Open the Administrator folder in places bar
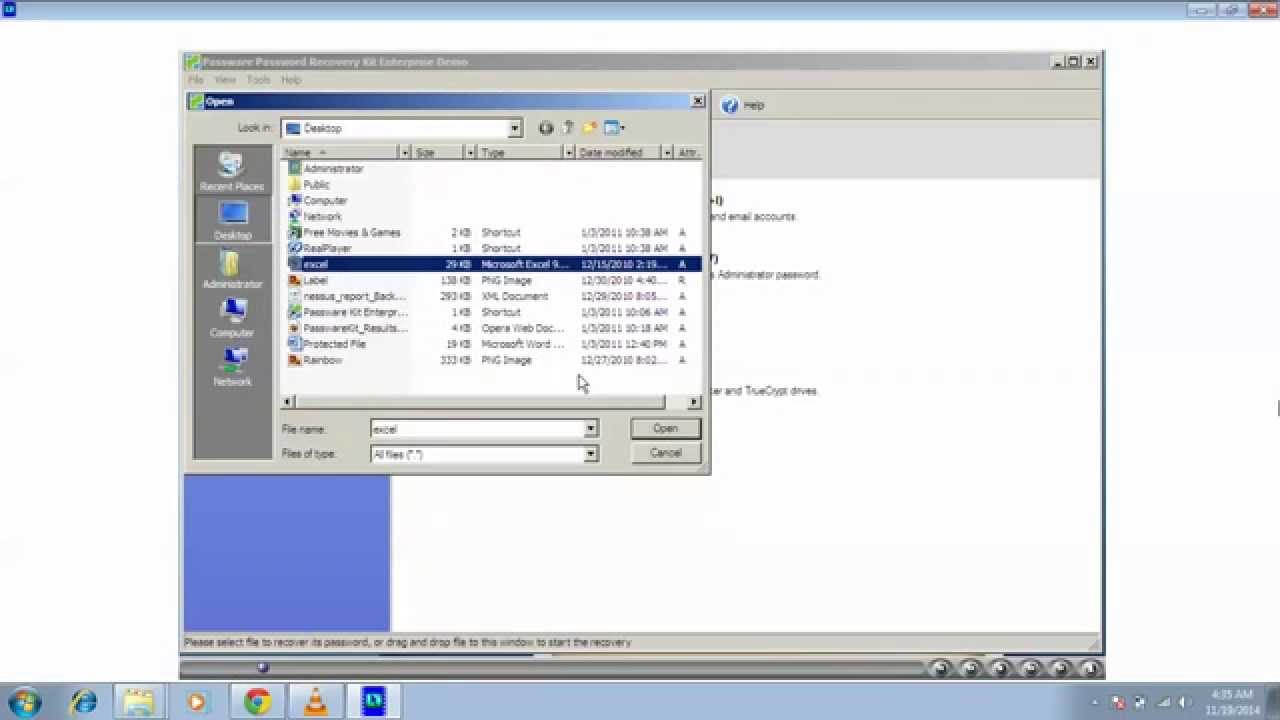 coord(232,269)
